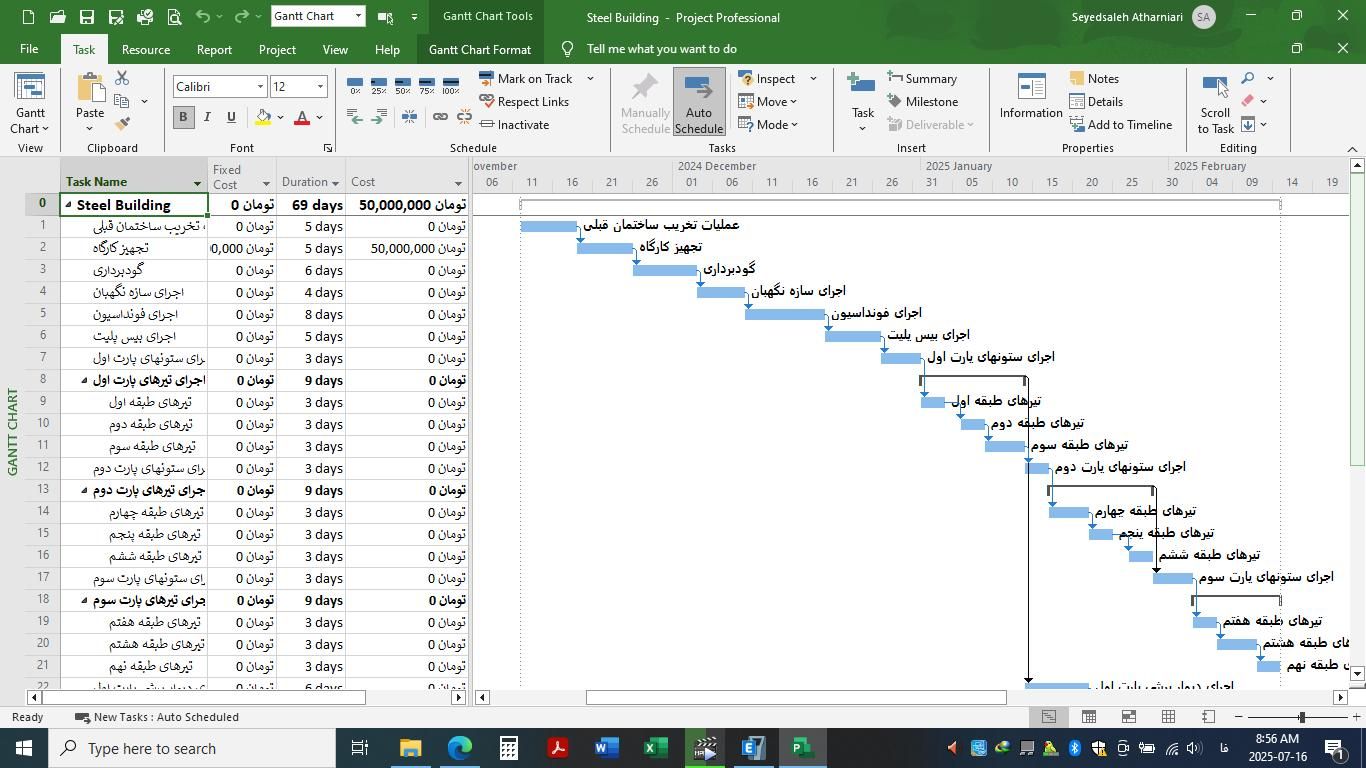This screenshot has height=768, width=1366.
Task: Cut the selection with scissors icon
Action: pos(122,78)
